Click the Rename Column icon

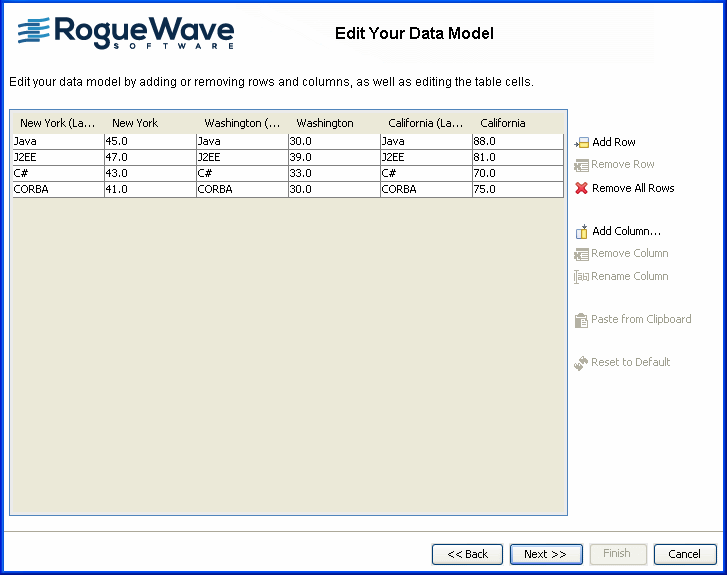[x=581, y=277]
